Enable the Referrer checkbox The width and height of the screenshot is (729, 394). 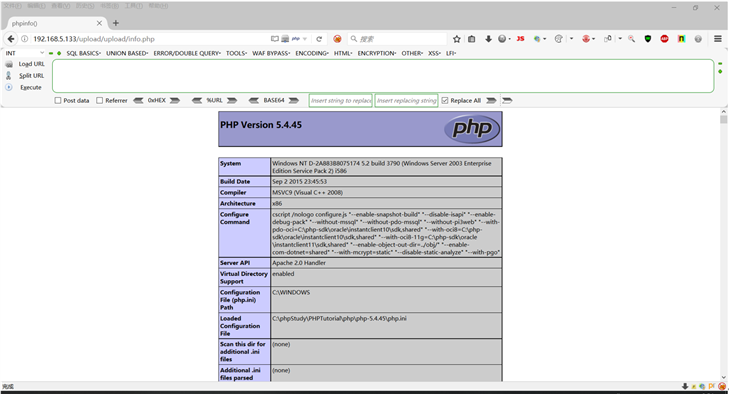[99, 100]
